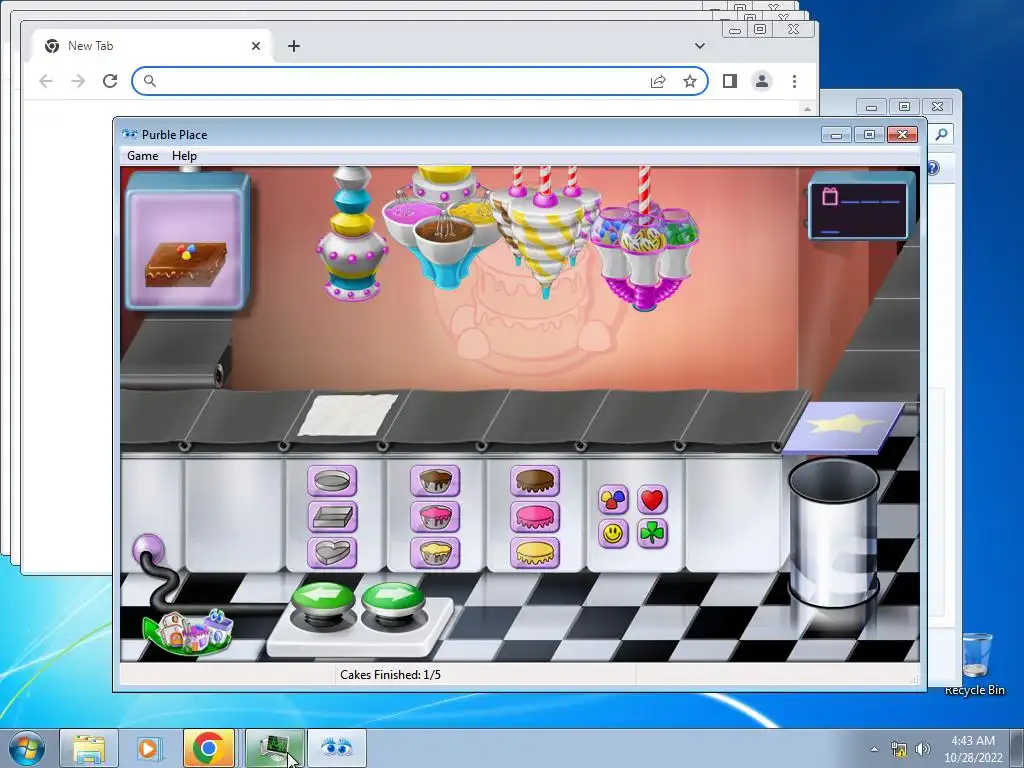Open the Windows Start menu
Image resolution: width=1024 pixels, height=768 pixels.
click(x=27, y=748)
